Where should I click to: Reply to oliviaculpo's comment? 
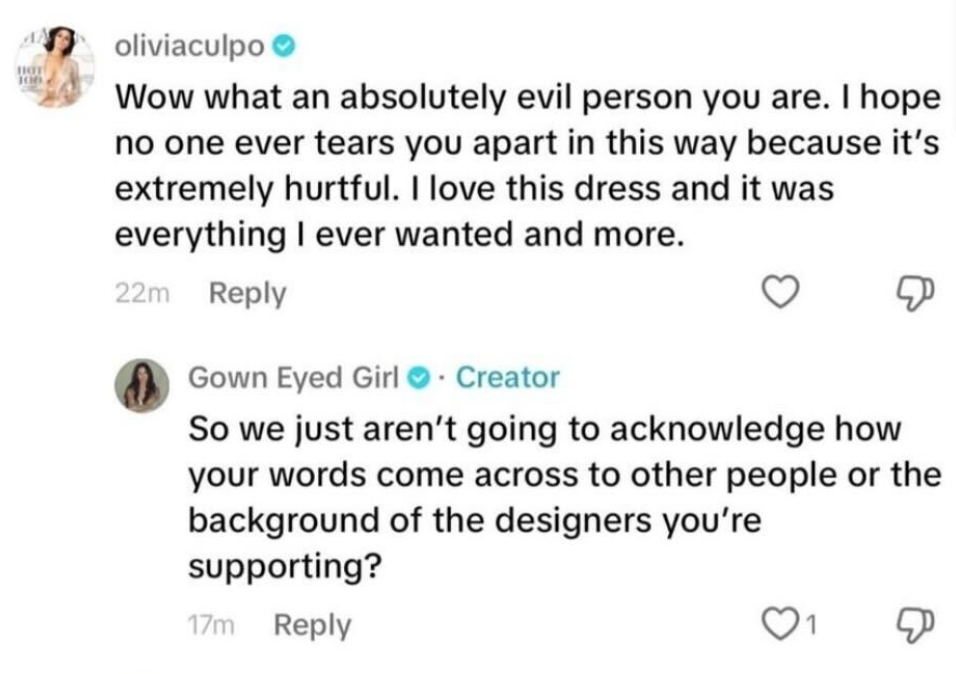click(247, 293)
